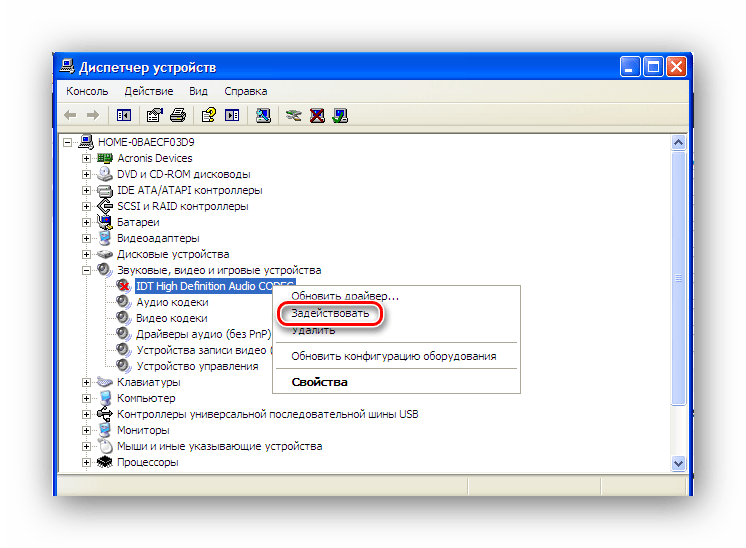Expand the Видеоадаптеры node
This screenshot has height=548, width=746.
86,238
